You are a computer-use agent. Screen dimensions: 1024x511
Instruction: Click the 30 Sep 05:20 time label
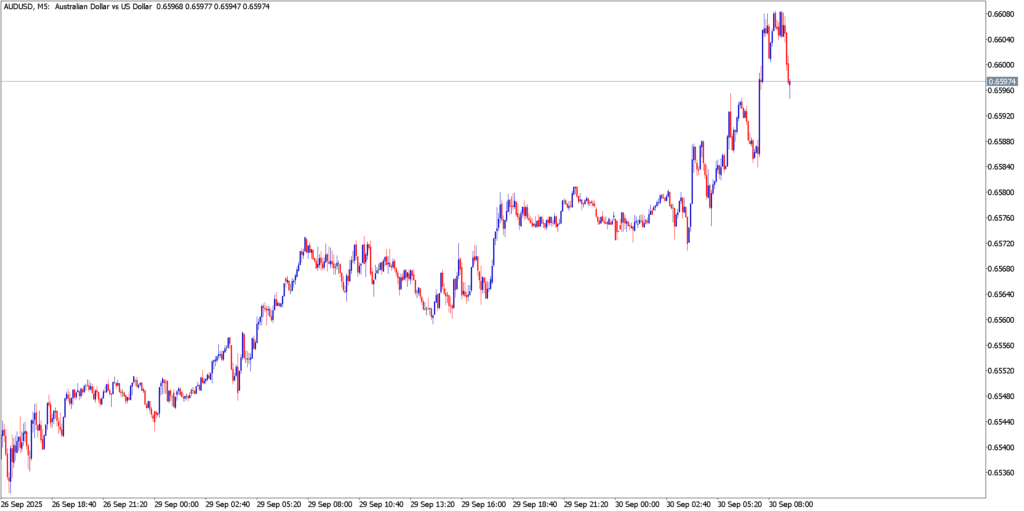(742, 504)
